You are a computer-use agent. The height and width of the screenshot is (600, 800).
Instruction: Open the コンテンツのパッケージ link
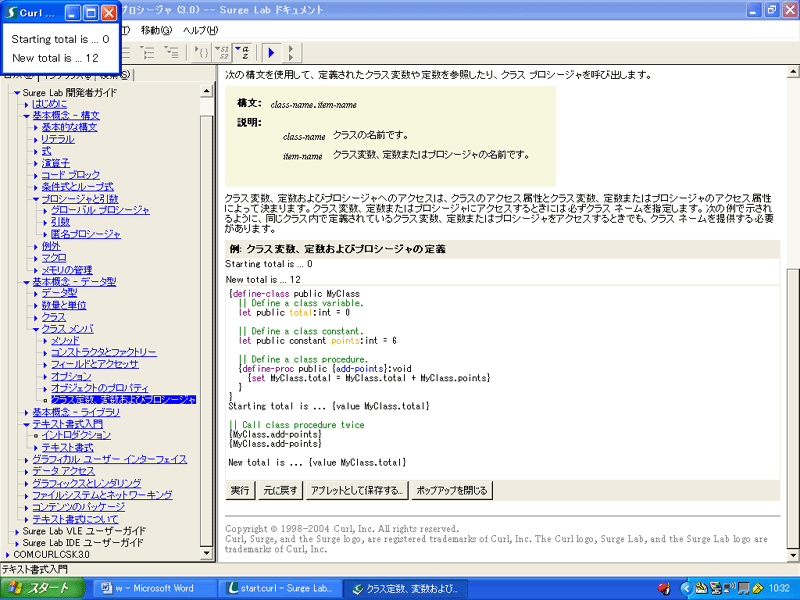coord(79,507)
